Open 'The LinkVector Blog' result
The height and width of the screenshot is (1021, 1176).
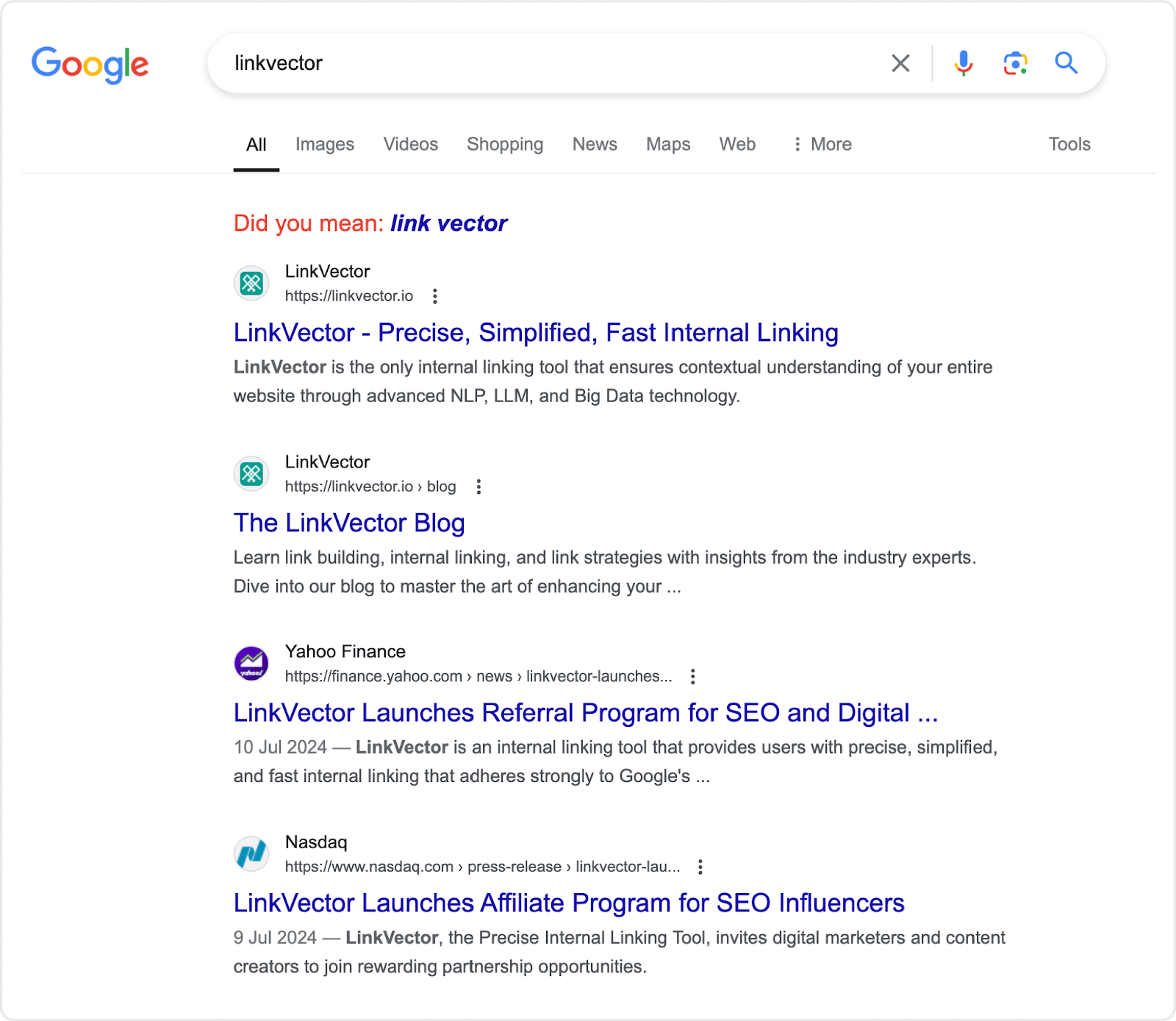(349, 523)
